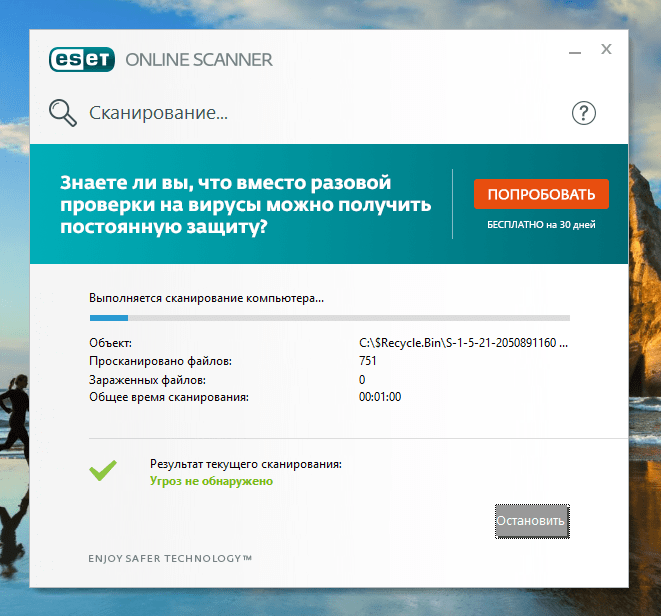
Task: Click the ESET logo
Action: pos(82,59)
